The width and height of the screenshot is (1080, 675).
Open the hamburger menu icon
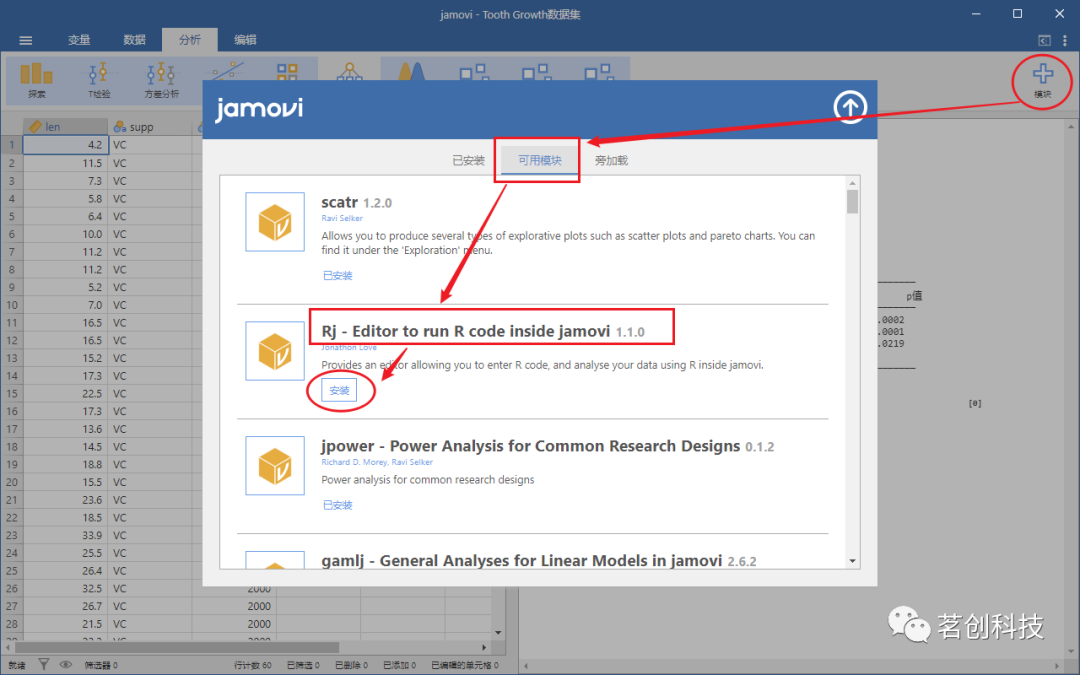[25, 40]
